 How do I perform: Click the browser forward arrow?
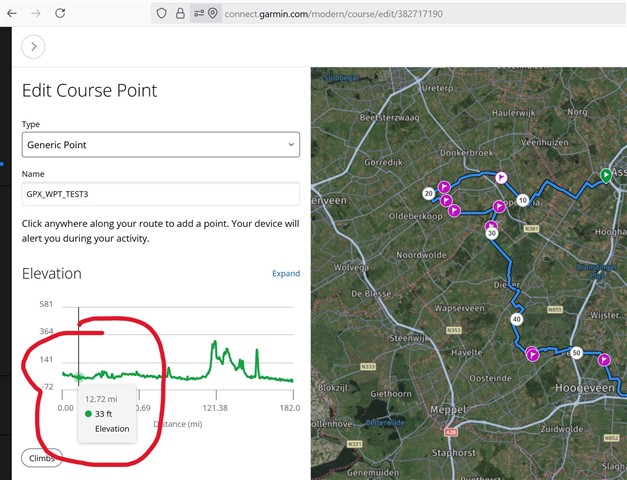click(36, 13)
